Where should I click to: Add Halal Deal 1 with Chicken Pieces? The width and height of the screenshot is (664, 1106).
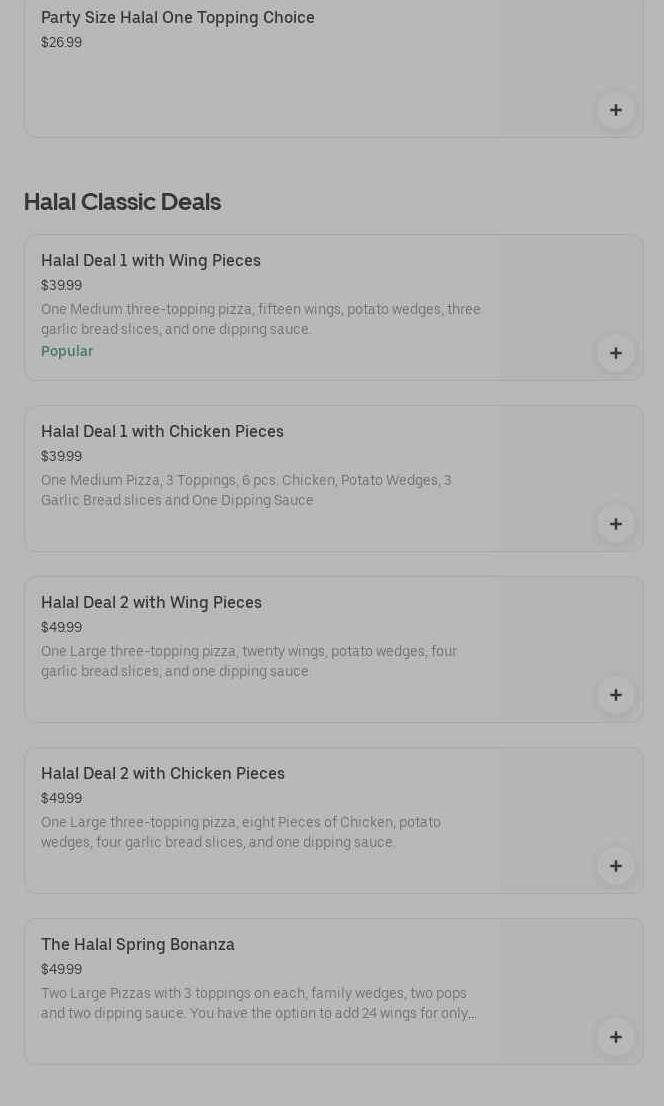[615, 524]
